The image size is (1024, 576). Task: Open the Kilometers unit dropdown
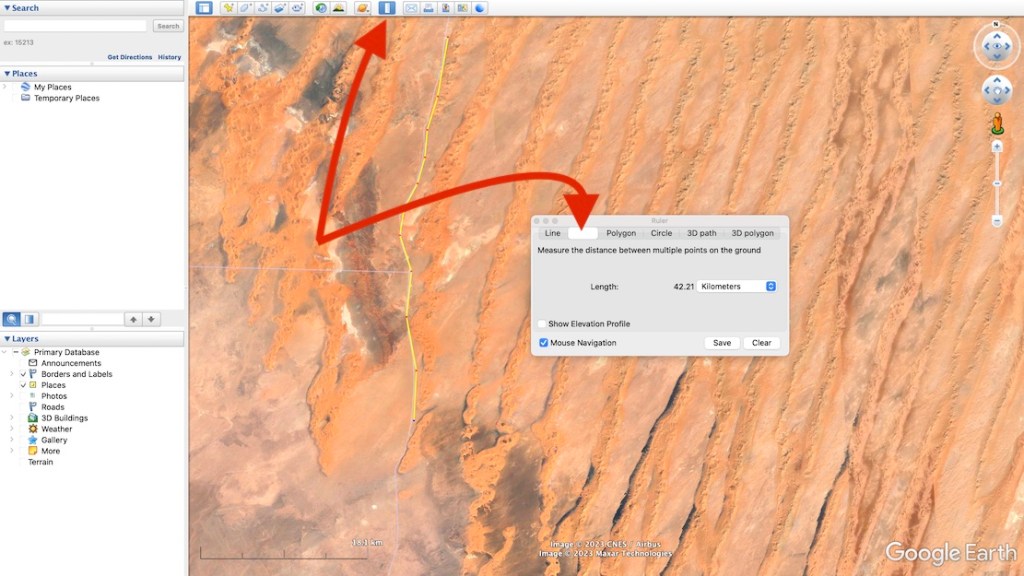(x=737, y=287)
